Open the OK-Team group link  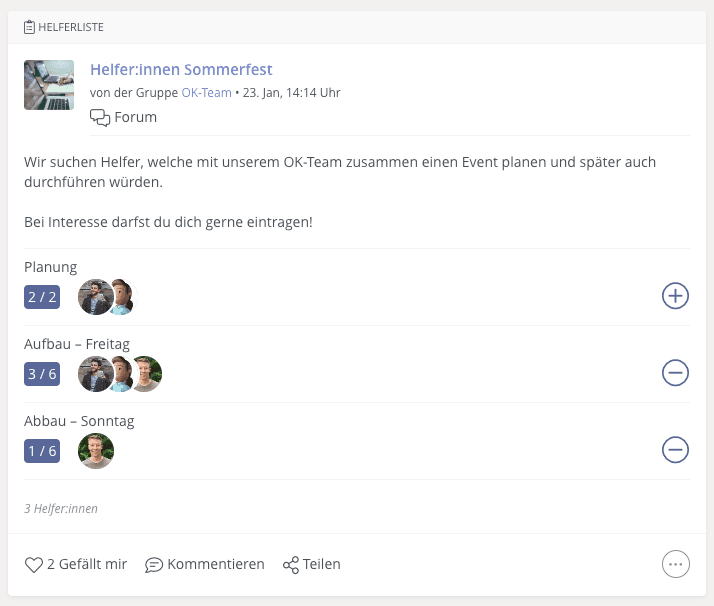206,92
